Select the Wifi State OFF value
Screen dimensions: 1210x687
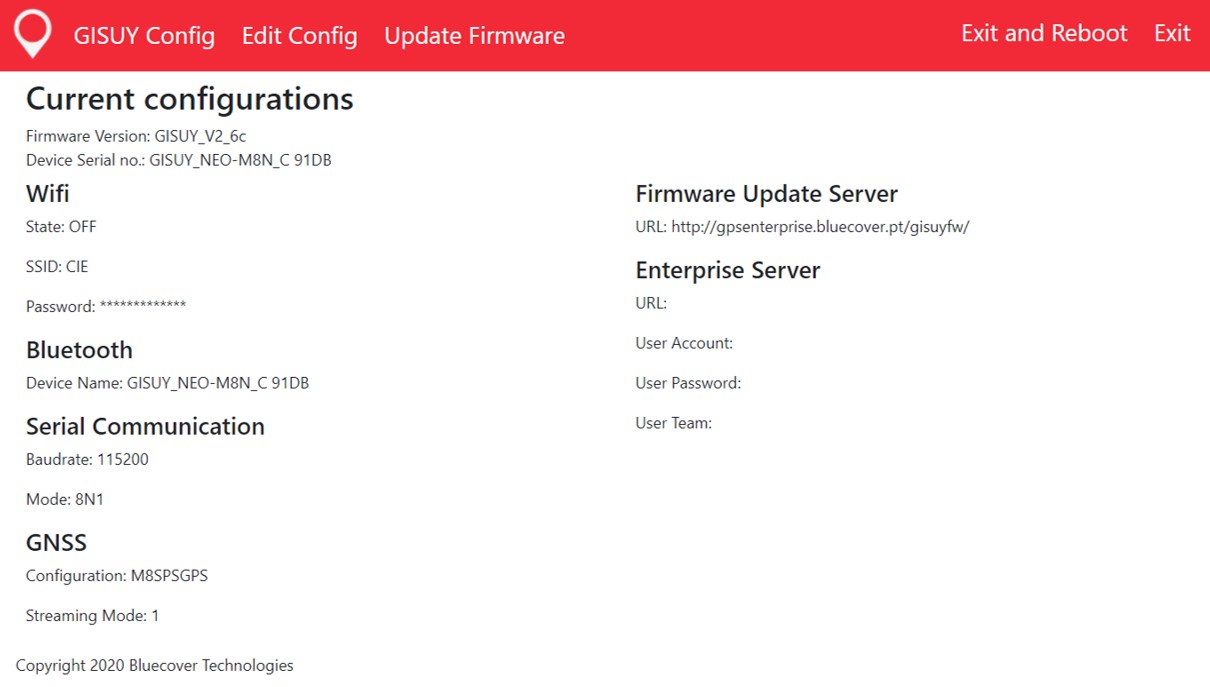[x=60, y=227]
